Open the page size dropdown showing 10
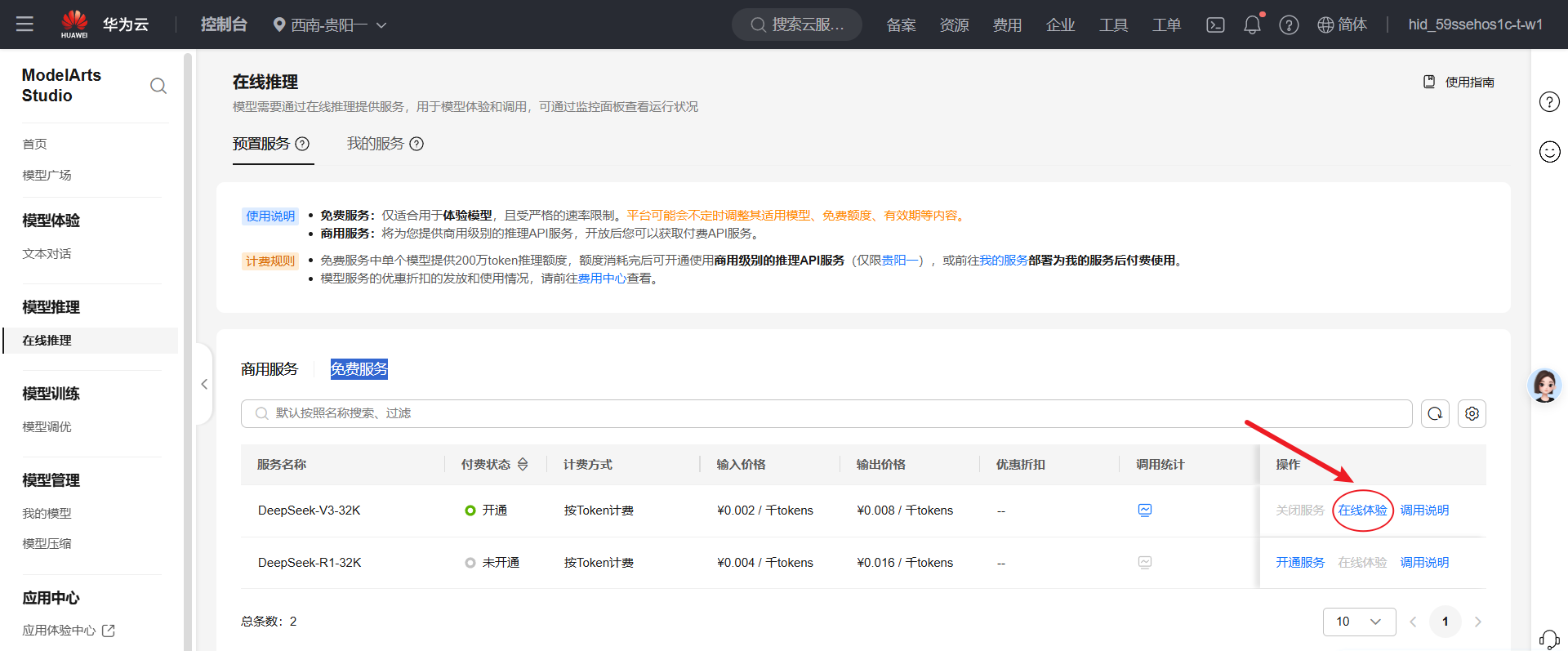The image size is (1568, 651). coord(1359,622)
